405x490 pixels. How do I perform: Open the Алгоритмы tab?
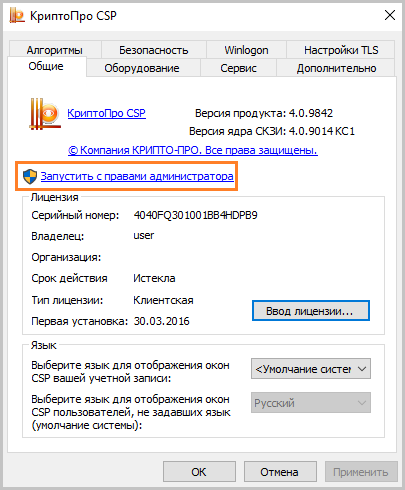point(55,50)
